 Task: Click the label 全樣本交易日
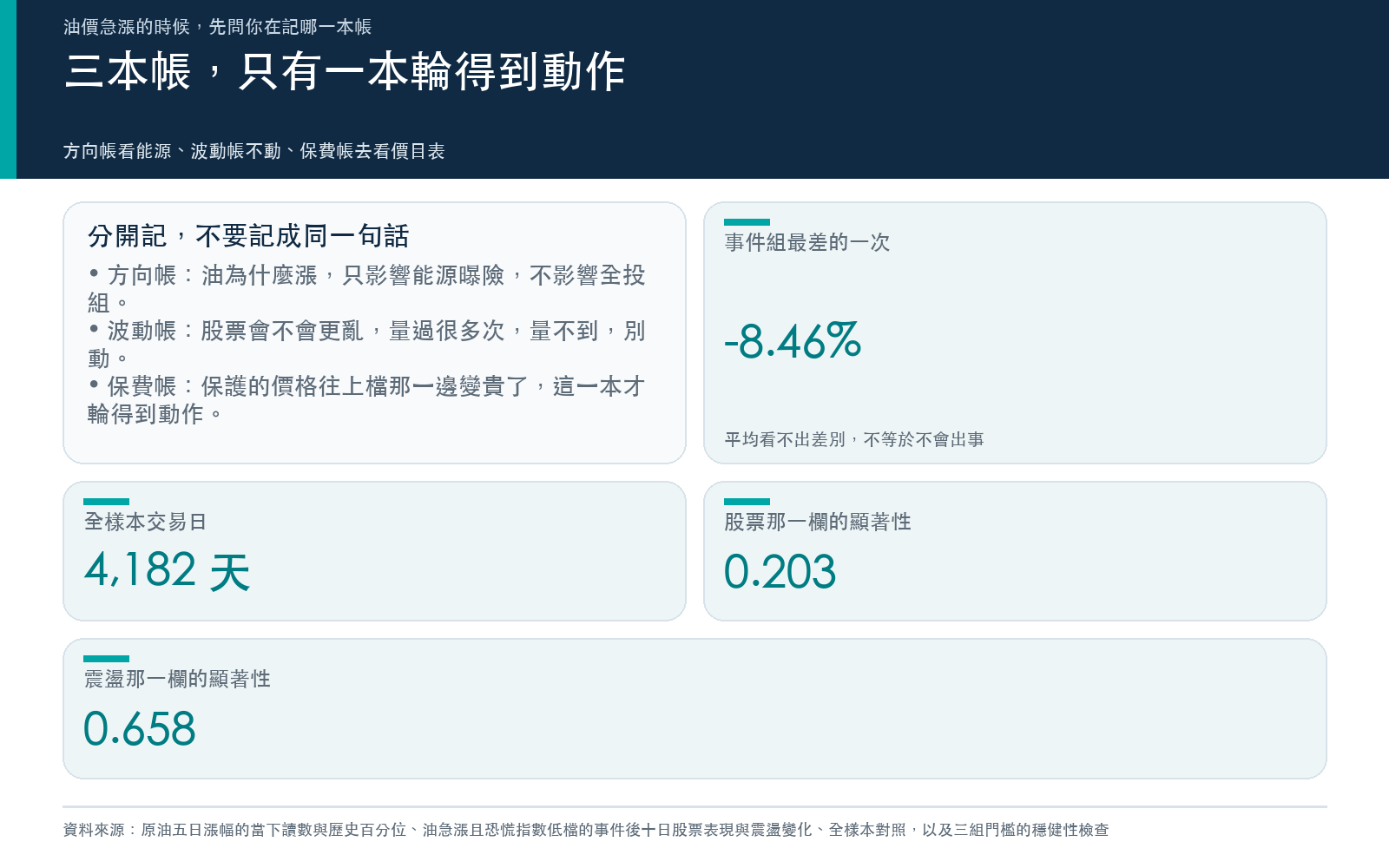pos(145,522)
